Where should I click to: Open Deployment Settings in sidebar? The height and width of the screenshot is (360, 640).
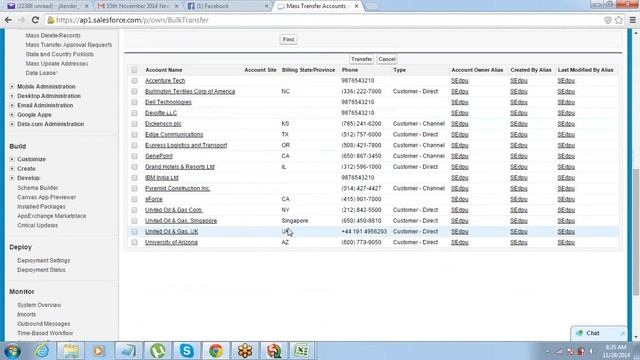[x=44, y=260]
